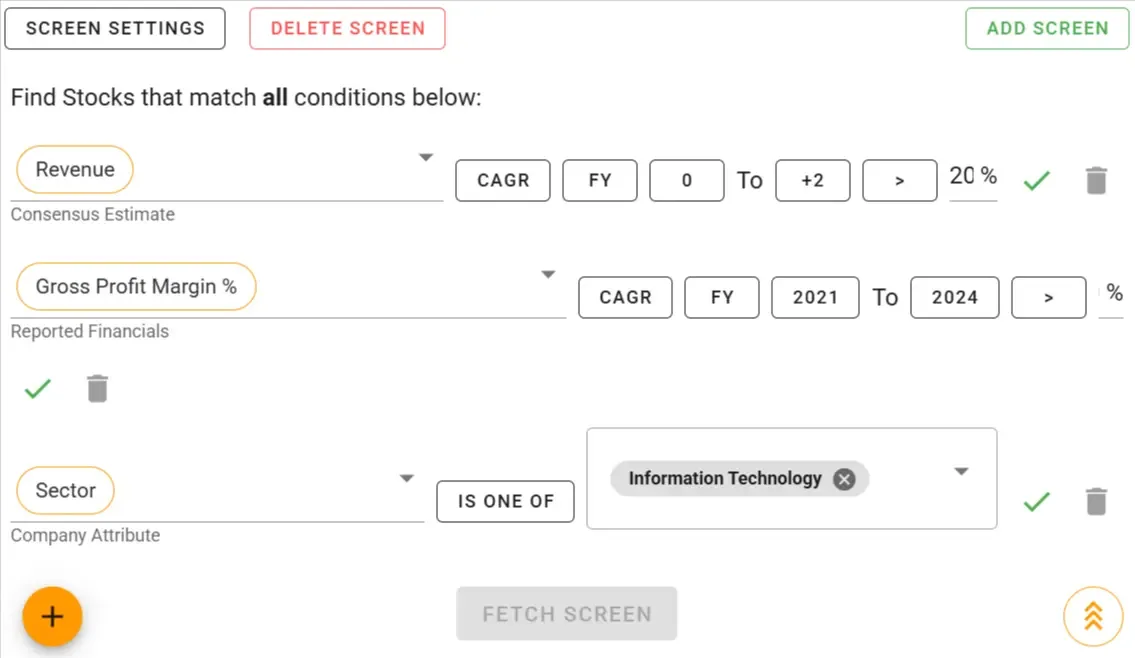Click the Add Screen button
Viewport: 1135px width, 658px height.
(x=1047, y=28)
